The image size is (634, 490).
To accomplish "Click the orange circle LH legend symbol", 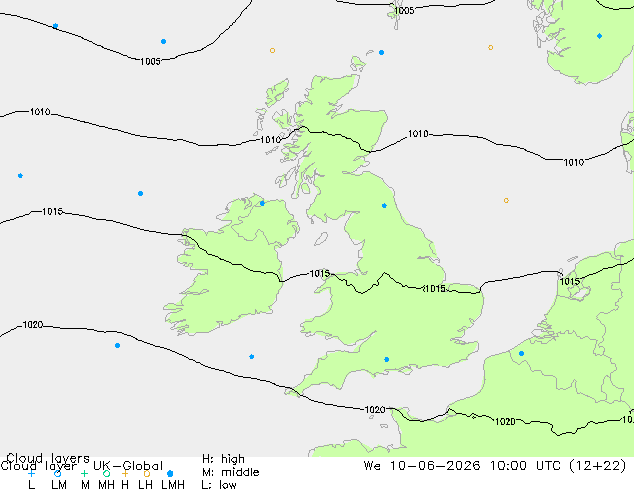I will click(x=147, y=473).
